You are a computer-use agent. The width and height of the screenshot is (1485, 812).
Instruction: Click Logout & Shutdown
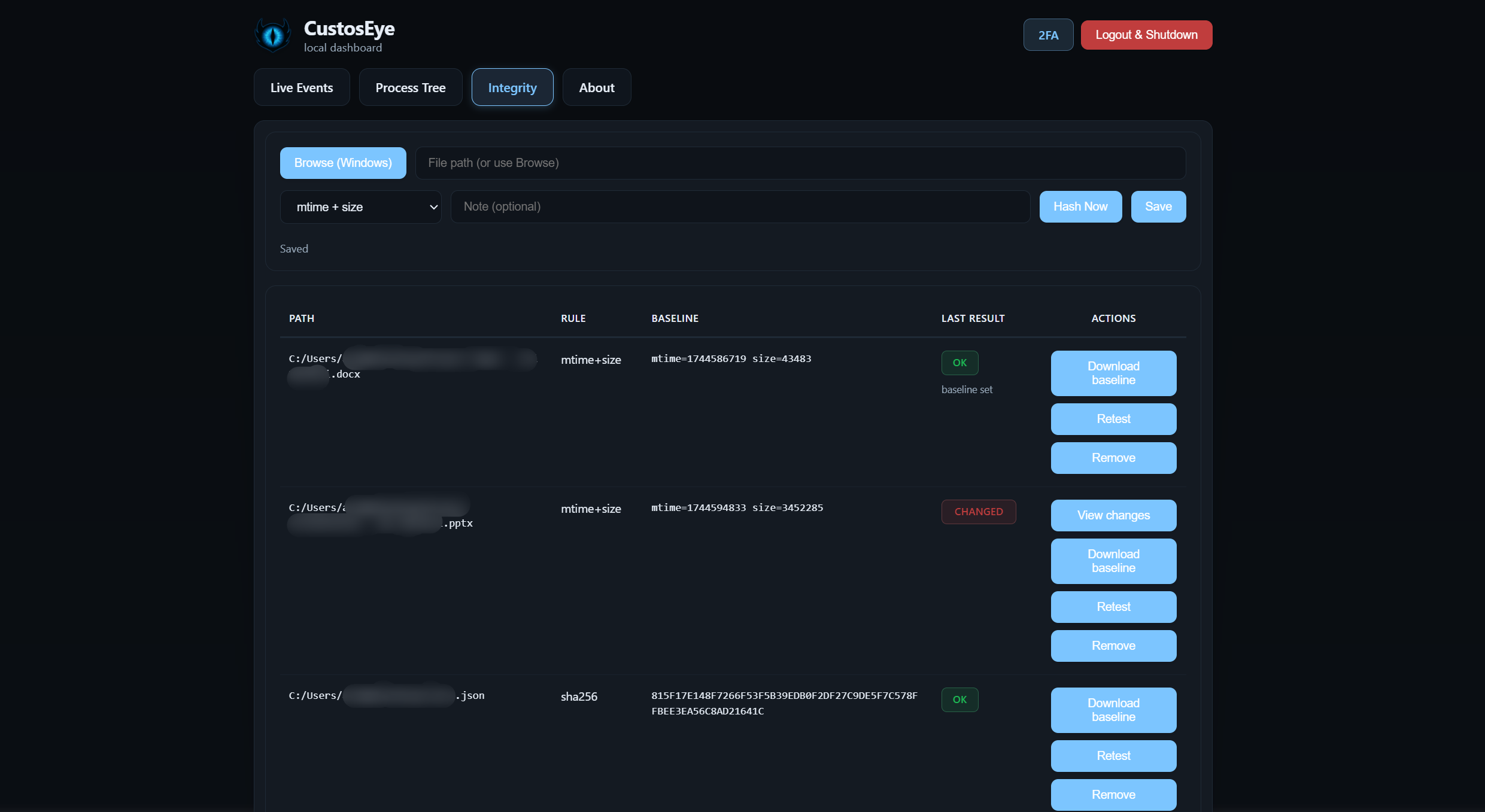tap(1146, 34)
